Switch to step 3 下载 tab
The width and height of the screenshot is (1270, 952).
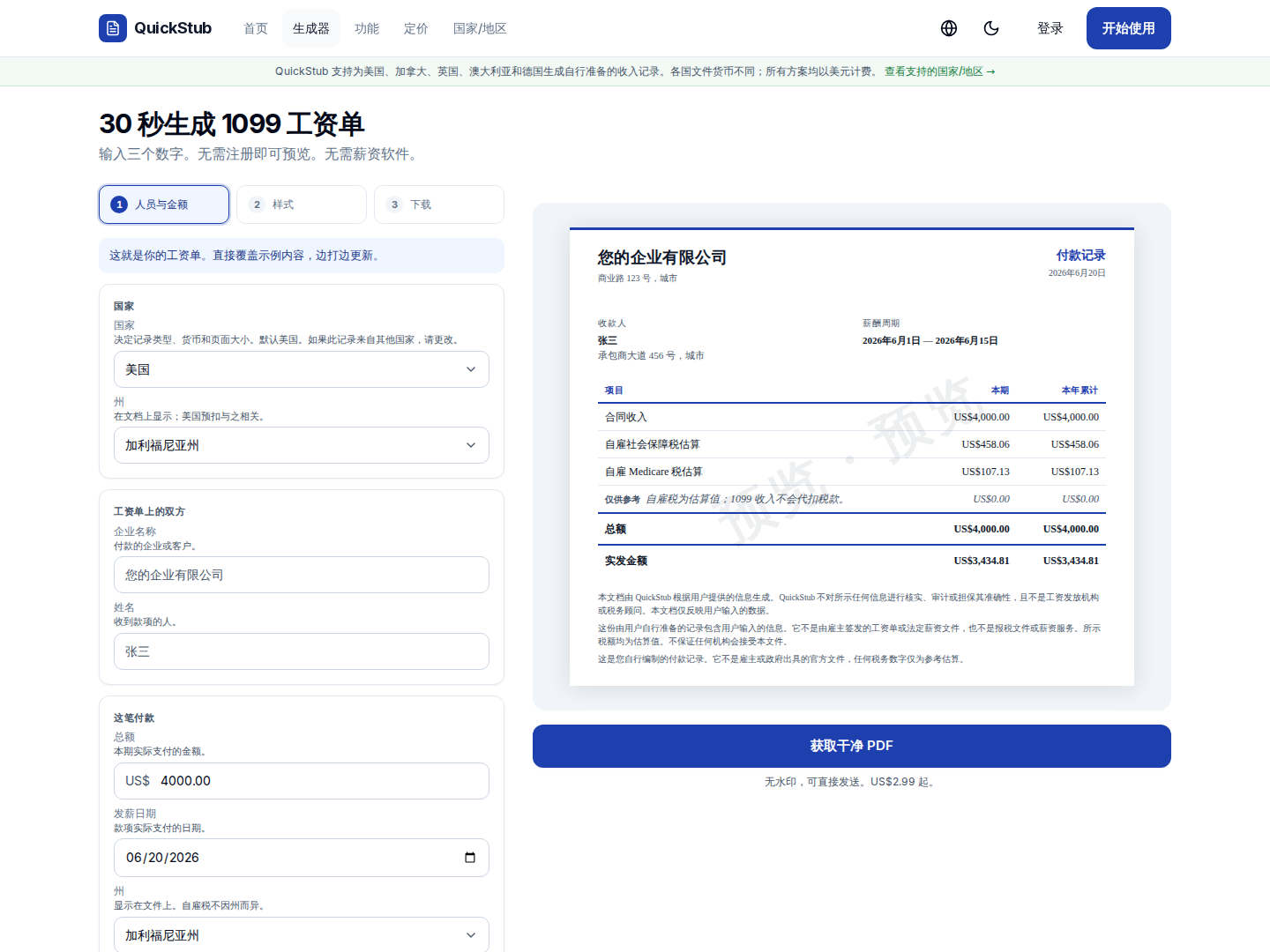[x=439, y=205]
